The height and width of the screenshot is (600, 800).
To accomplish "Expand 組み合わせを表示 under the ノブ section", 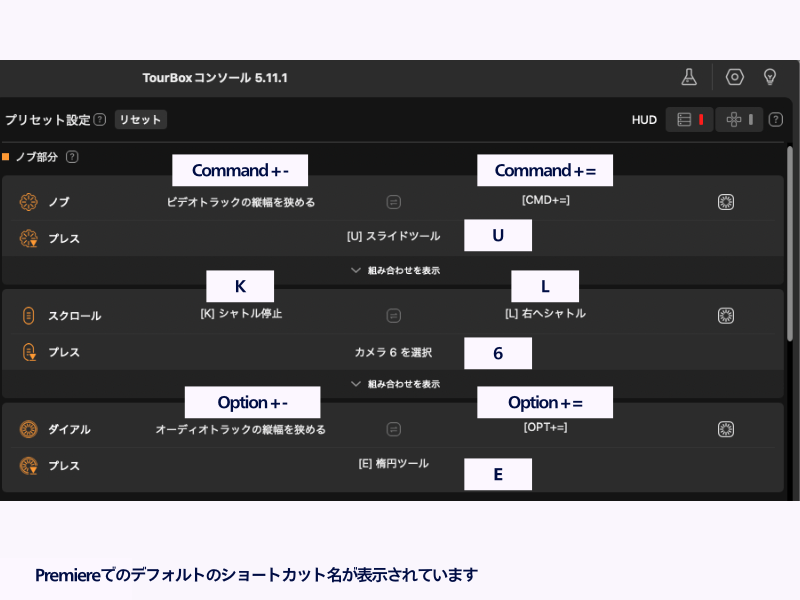I will click(x=395, y=270).
